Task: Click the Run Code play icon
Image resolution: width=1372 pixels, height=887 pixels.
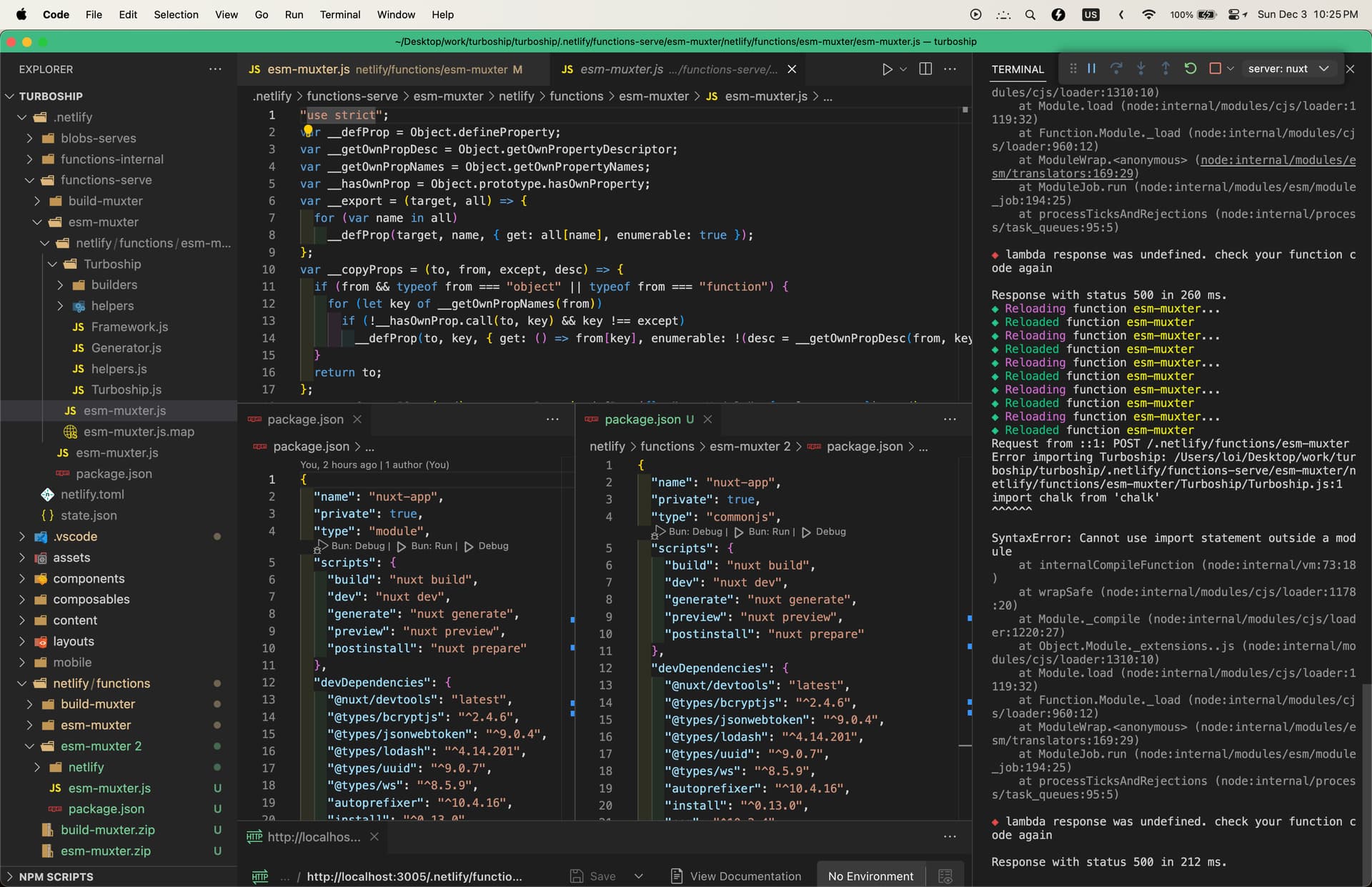Action: pyautogui.click(x=887, y=69)
